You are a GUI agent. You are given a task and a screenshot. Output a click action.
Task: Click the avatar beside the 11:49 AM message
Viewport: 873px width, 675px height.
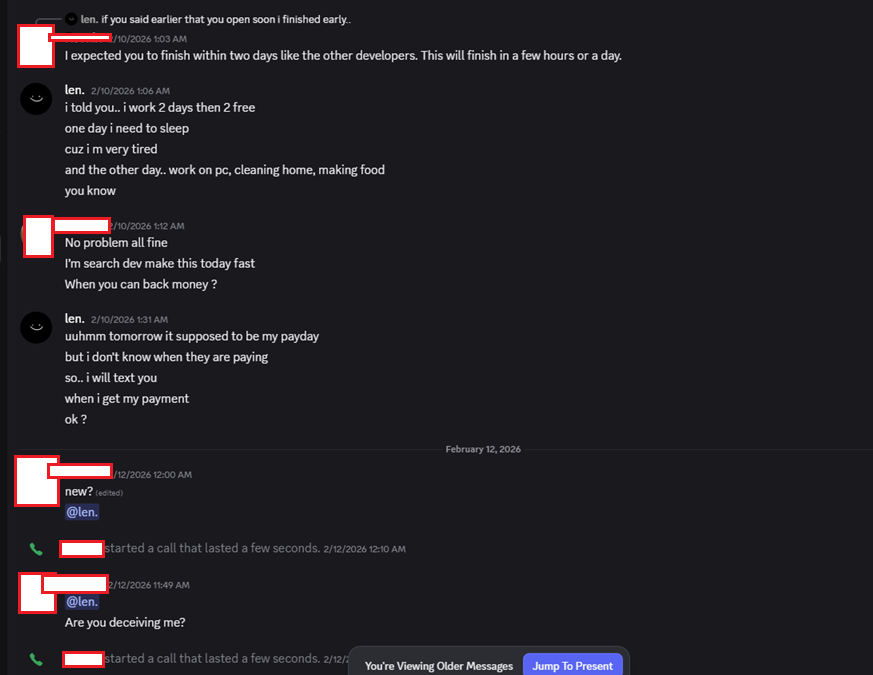click(36, 592)
